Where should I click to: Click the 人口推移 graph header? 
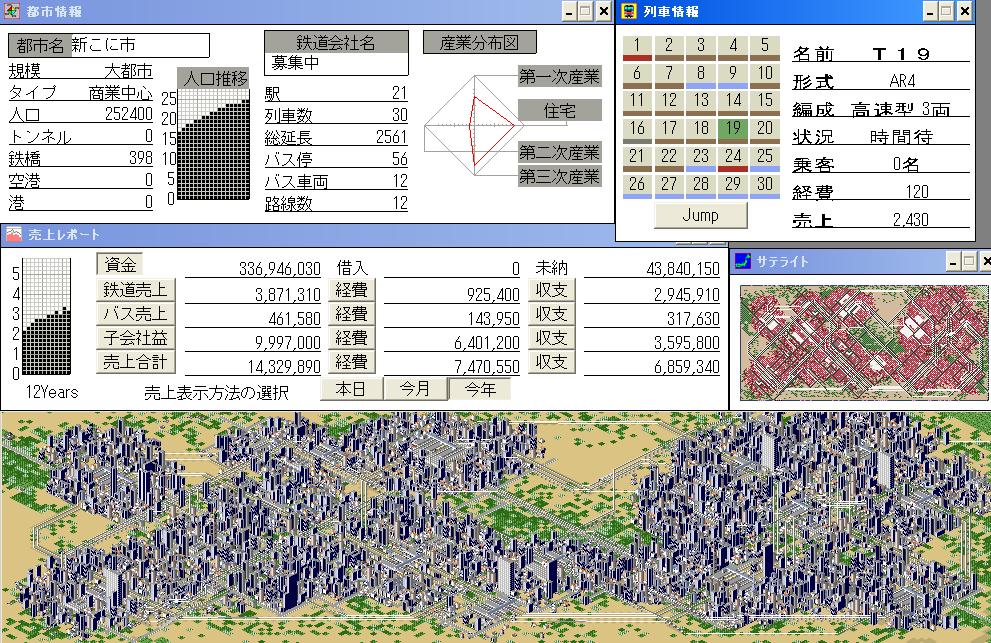pos(214,78)
